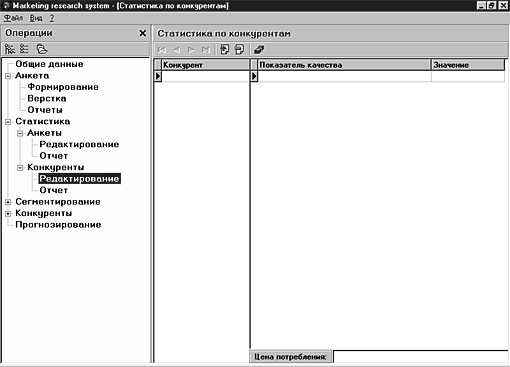Click the application icon in title bar
The height and width of the screenshot is (367, 510).
(x=6, y=6)
